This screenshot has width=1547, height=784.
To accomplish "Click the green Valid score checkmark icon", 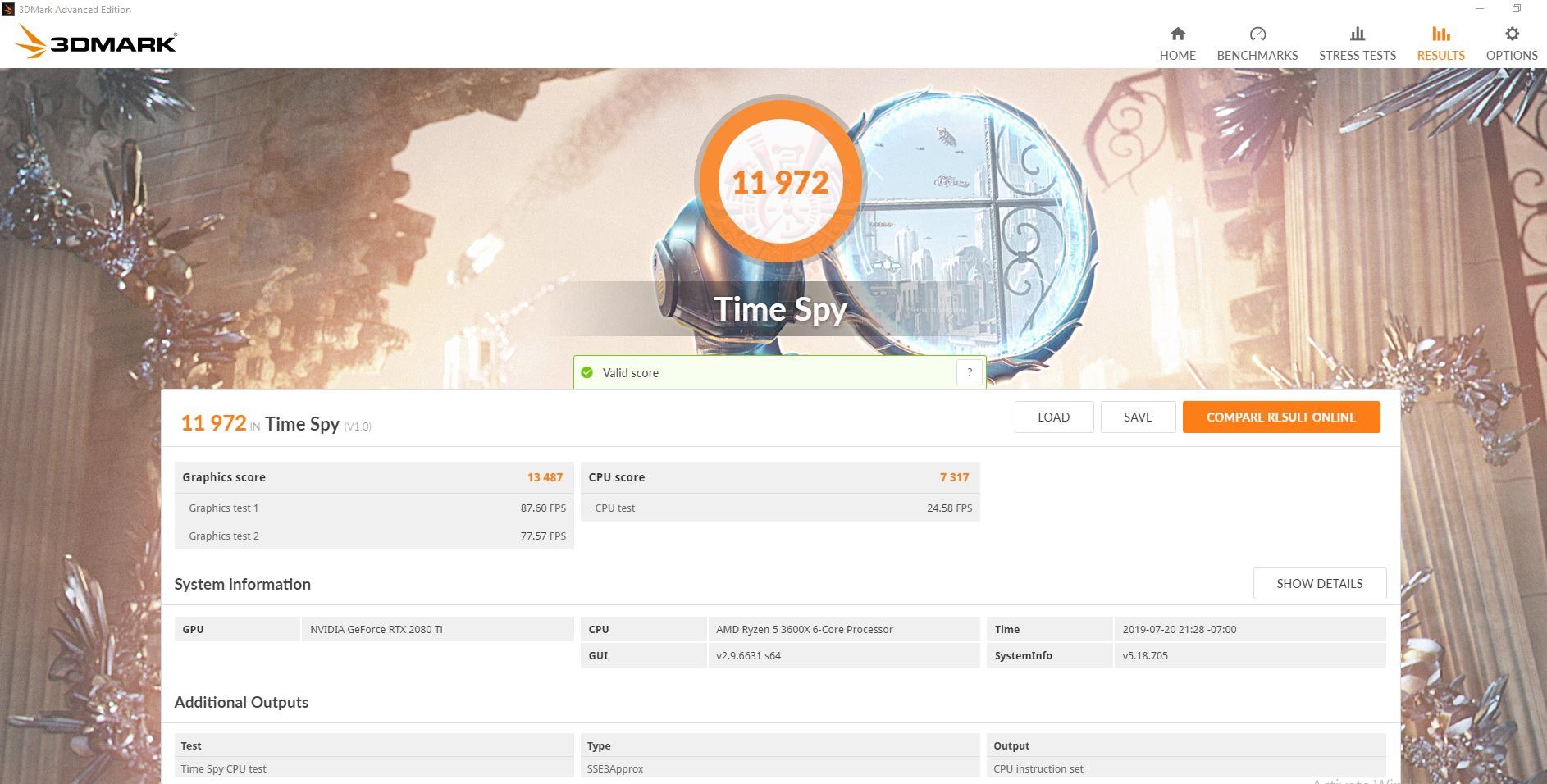I will coord(586,372).
